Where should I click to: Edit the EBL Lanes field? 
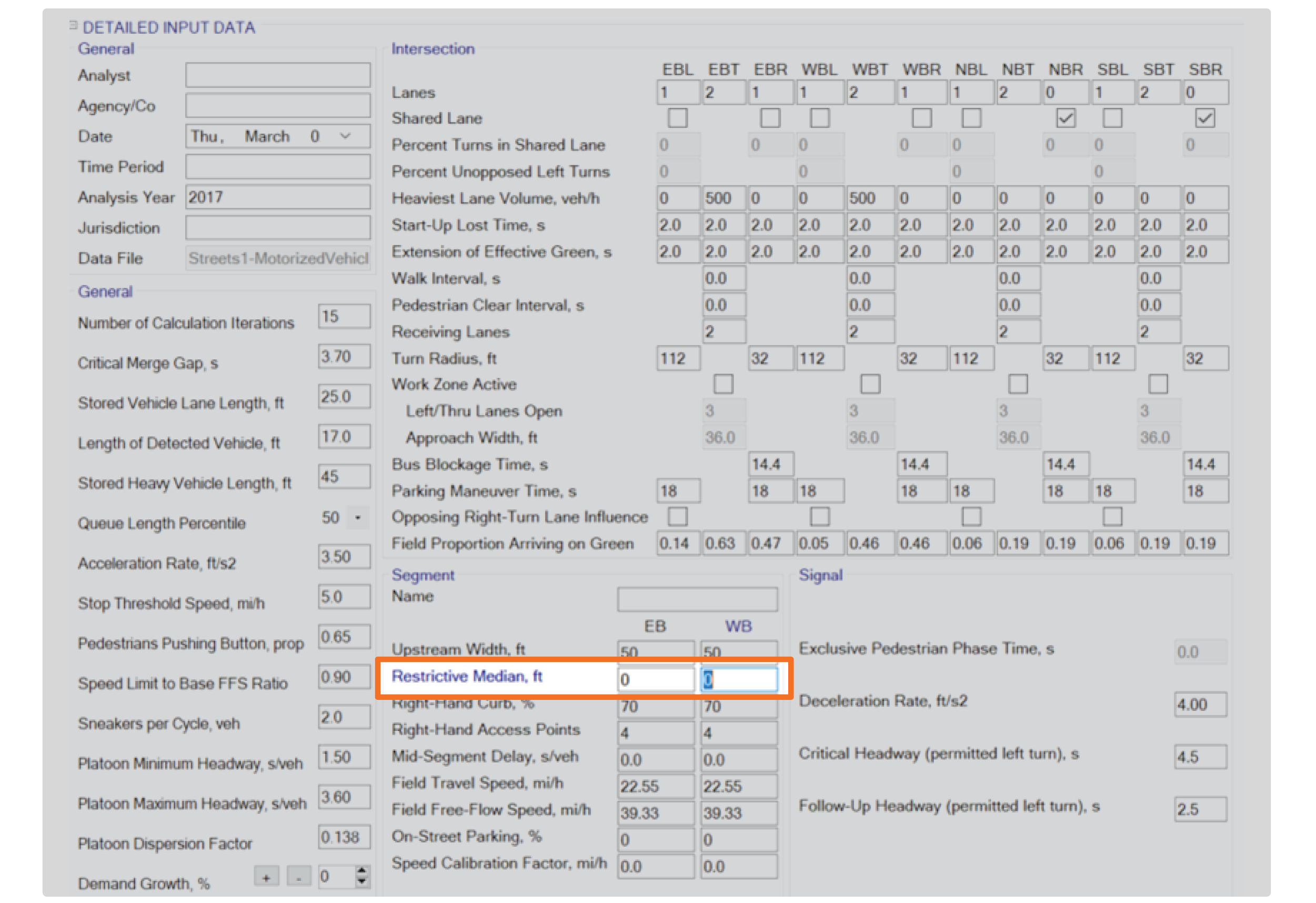click(678, 92)
